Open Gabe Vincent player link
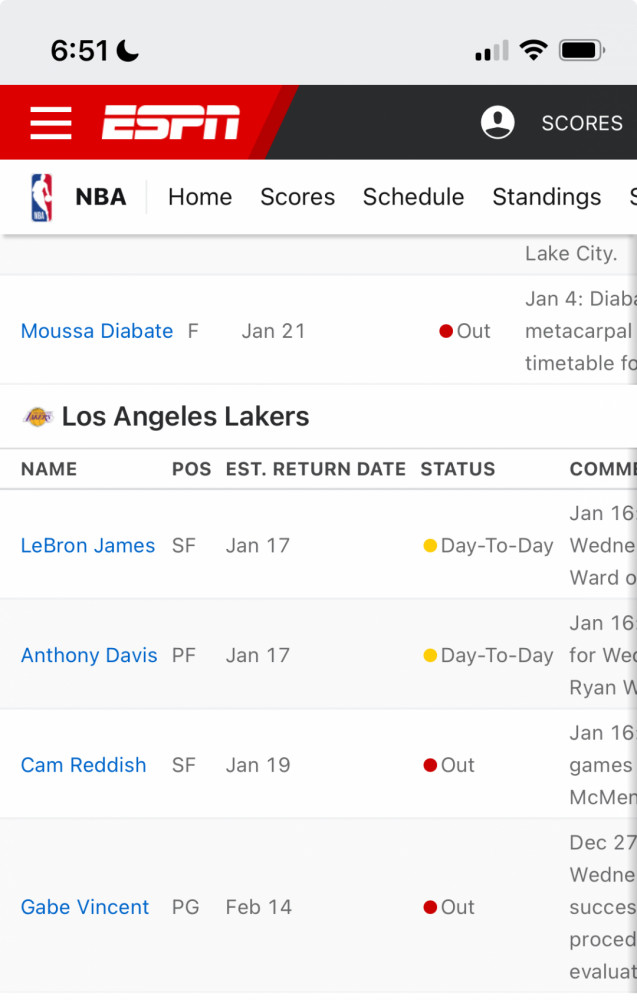 click(85, 907)
